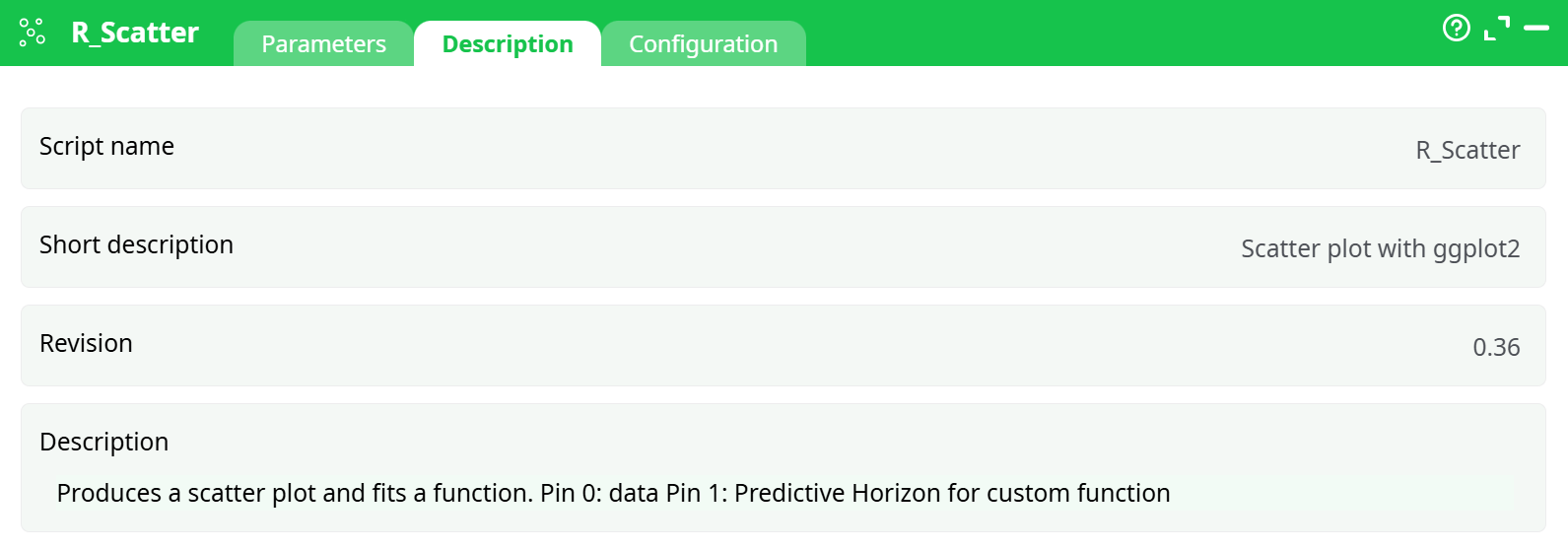Select the R_Scatter script name value
This screenshot has height=551, width=1568.
1467,151
